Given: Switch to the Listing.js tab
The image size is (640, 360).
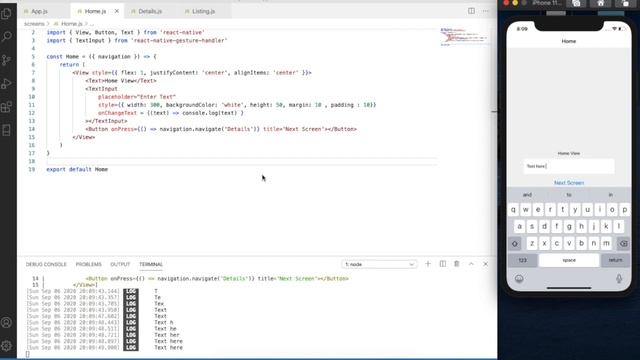Looking at the screenshot, I should pos(203,11).
